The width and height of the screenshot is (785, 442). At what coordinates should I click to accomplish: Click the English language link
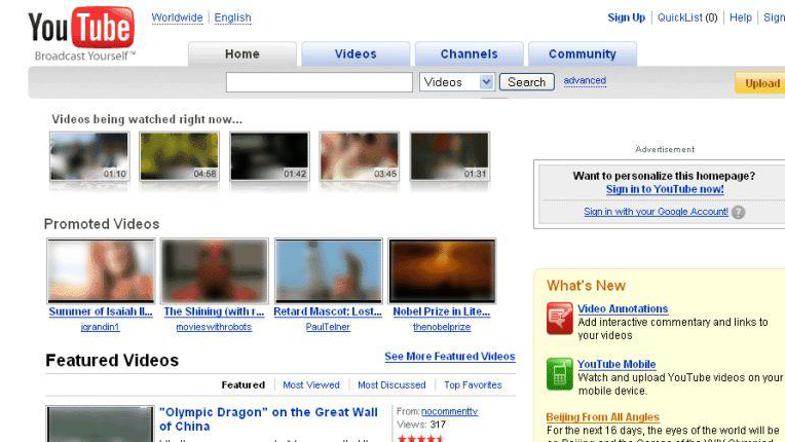coord(233,18)
